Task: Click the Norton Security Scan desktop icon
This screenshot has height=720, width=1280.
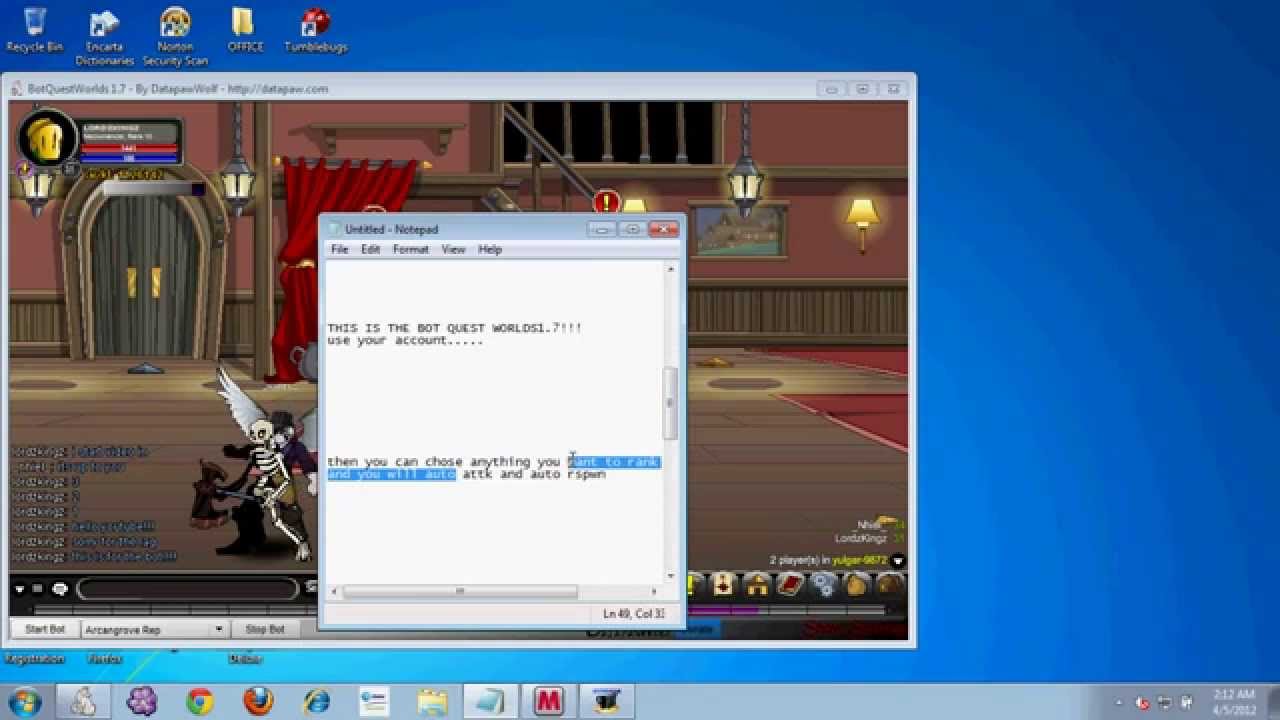Action: pos(175,37)
